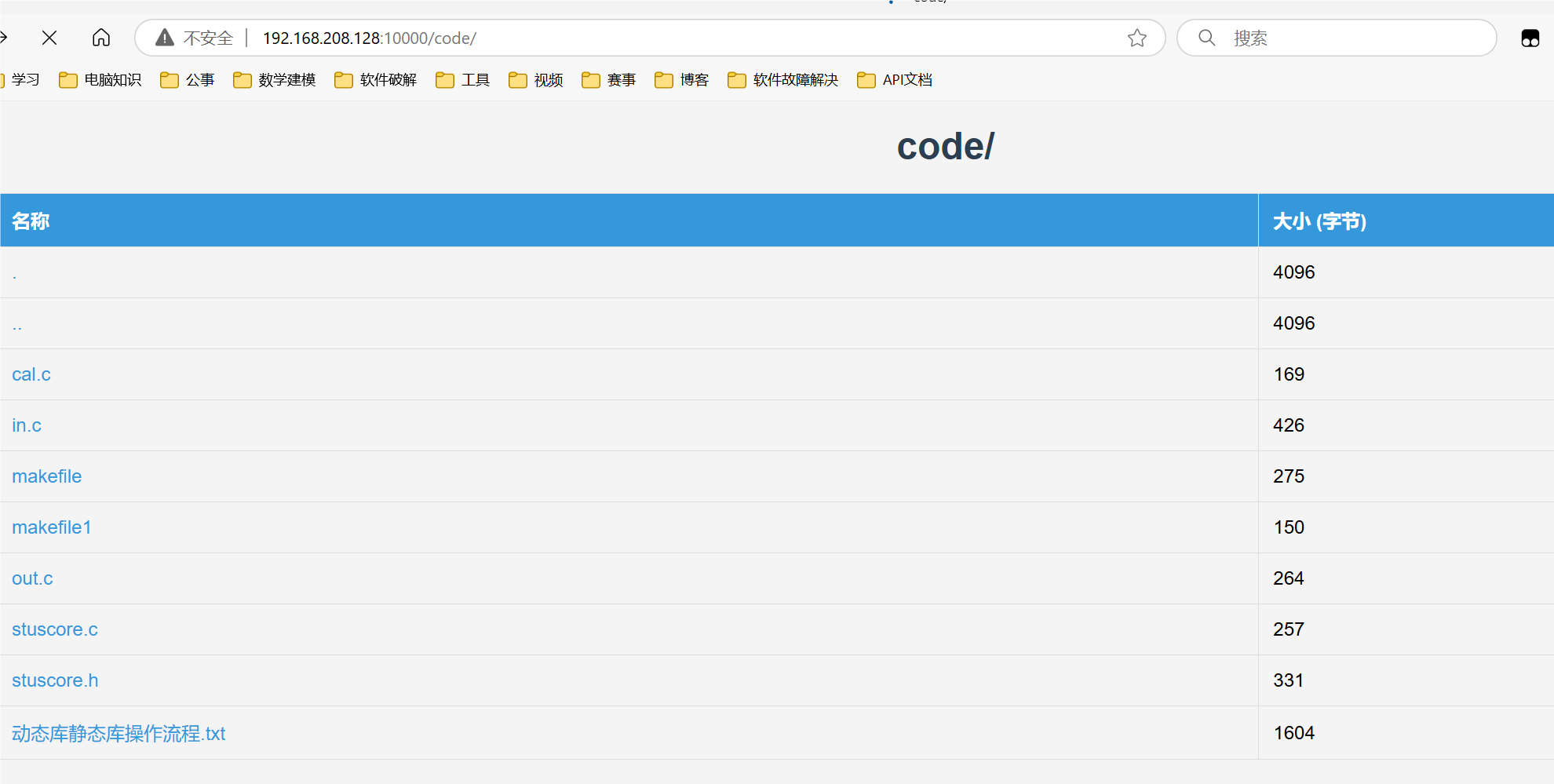Select size 4096 in the '.' row
This screenshot has width=1554, height=784.
click(x=1294, y=272)
